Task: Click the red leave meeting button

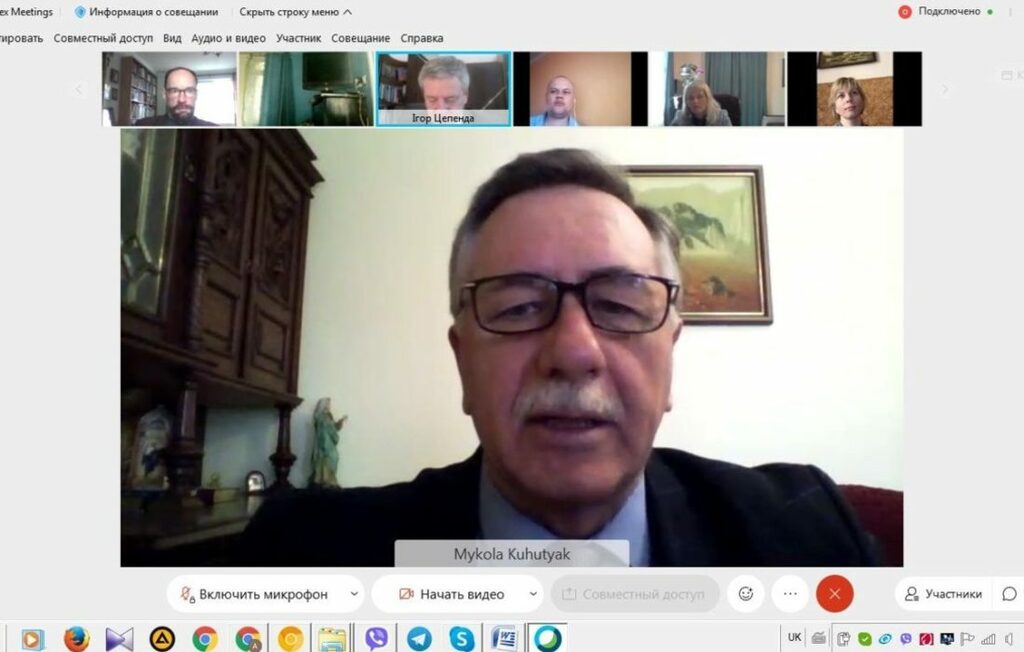Action: [835, 594]
